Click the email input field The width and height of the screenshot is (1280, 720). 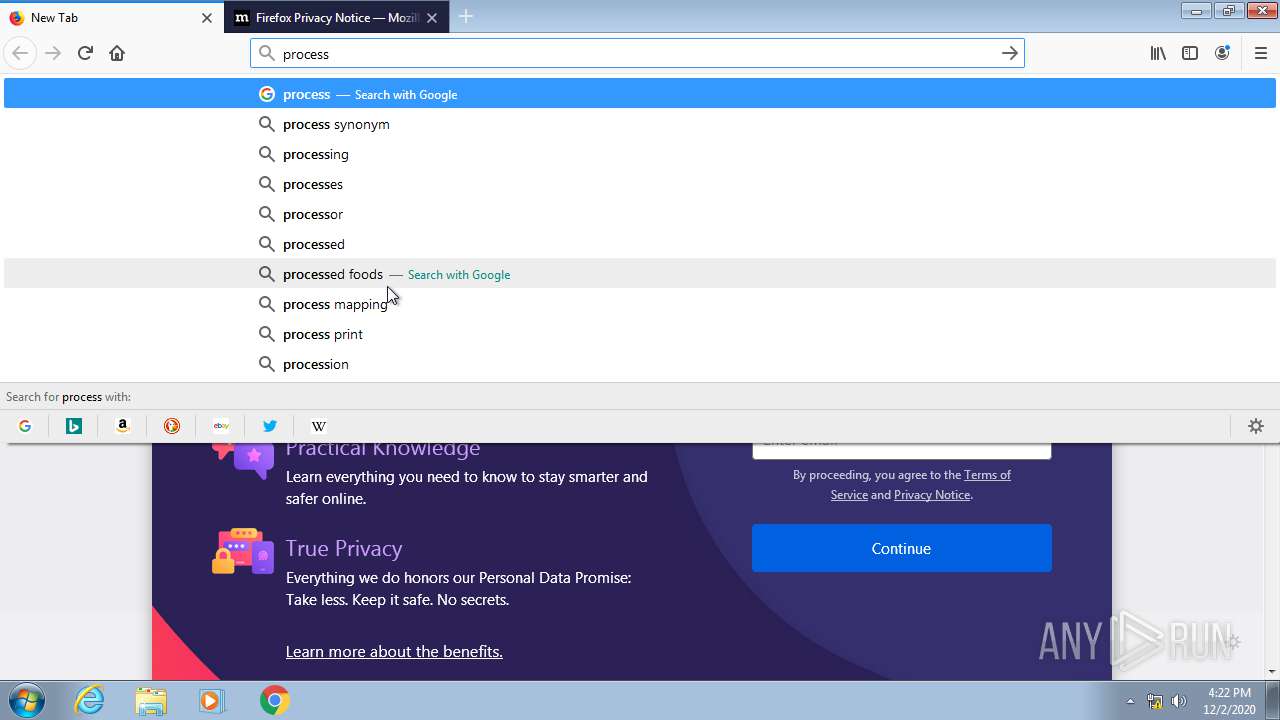[902, 449]
